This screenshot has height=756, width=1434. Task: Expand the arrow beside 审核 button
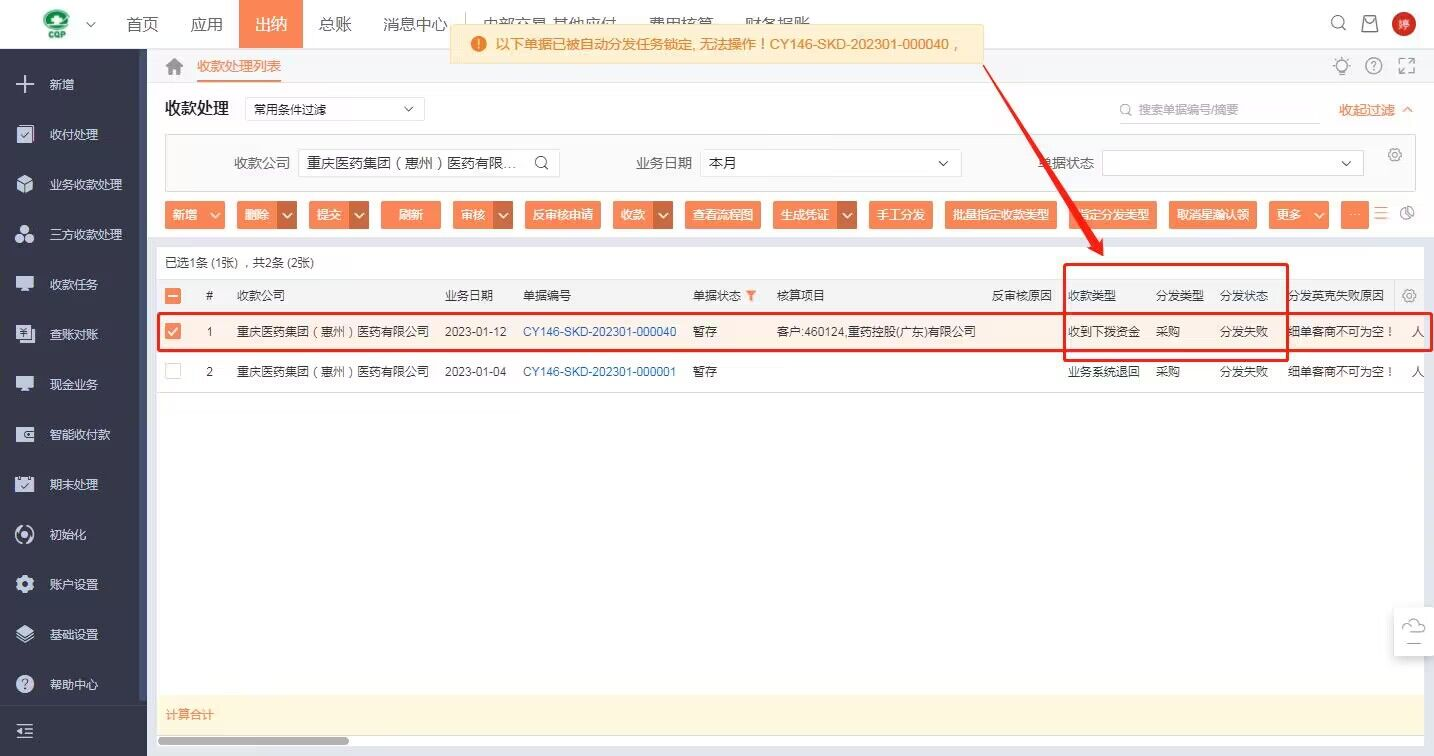pos(503,215)
